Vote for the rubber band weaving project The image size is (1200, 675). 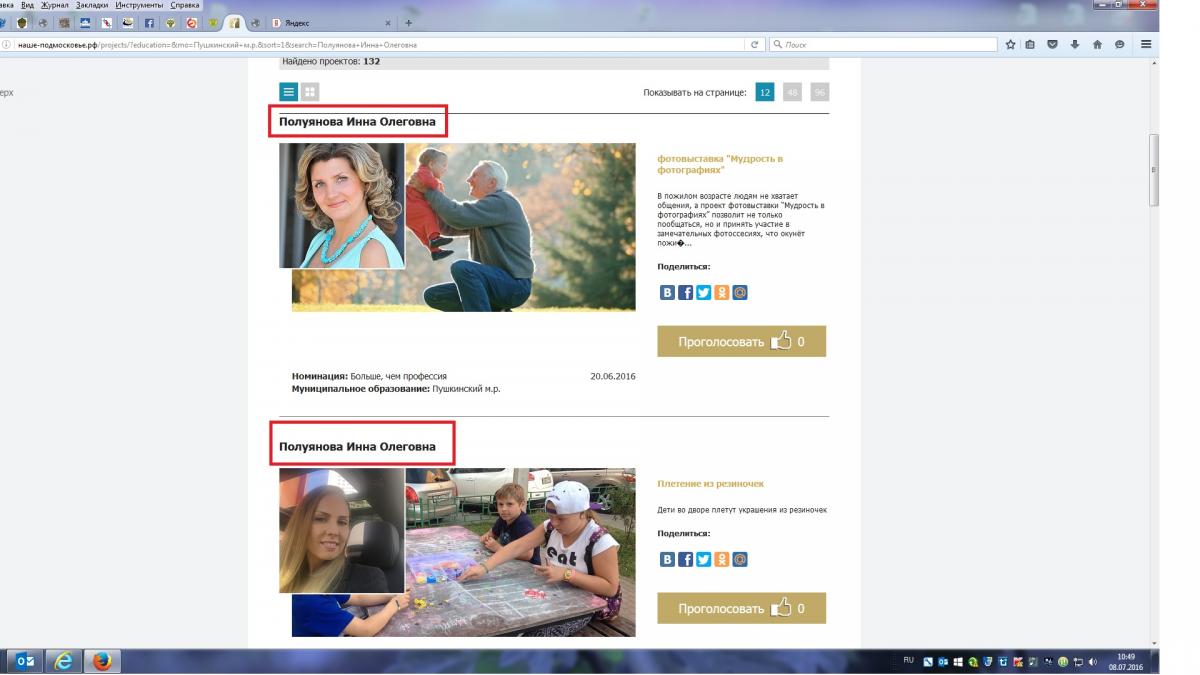741,608
